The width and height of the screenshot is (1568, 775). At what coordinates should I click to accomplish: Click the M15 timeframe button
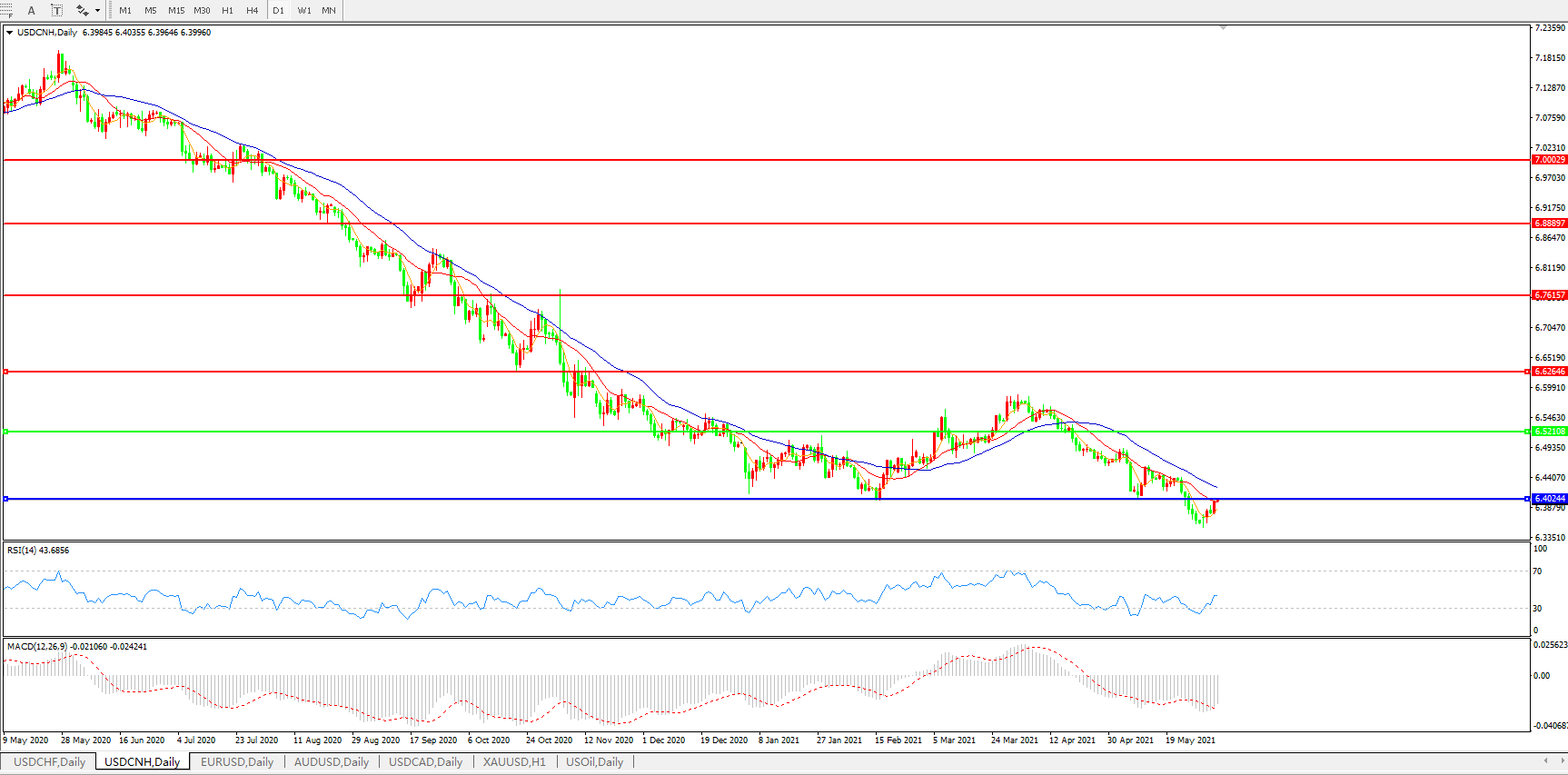coord(176,10)
